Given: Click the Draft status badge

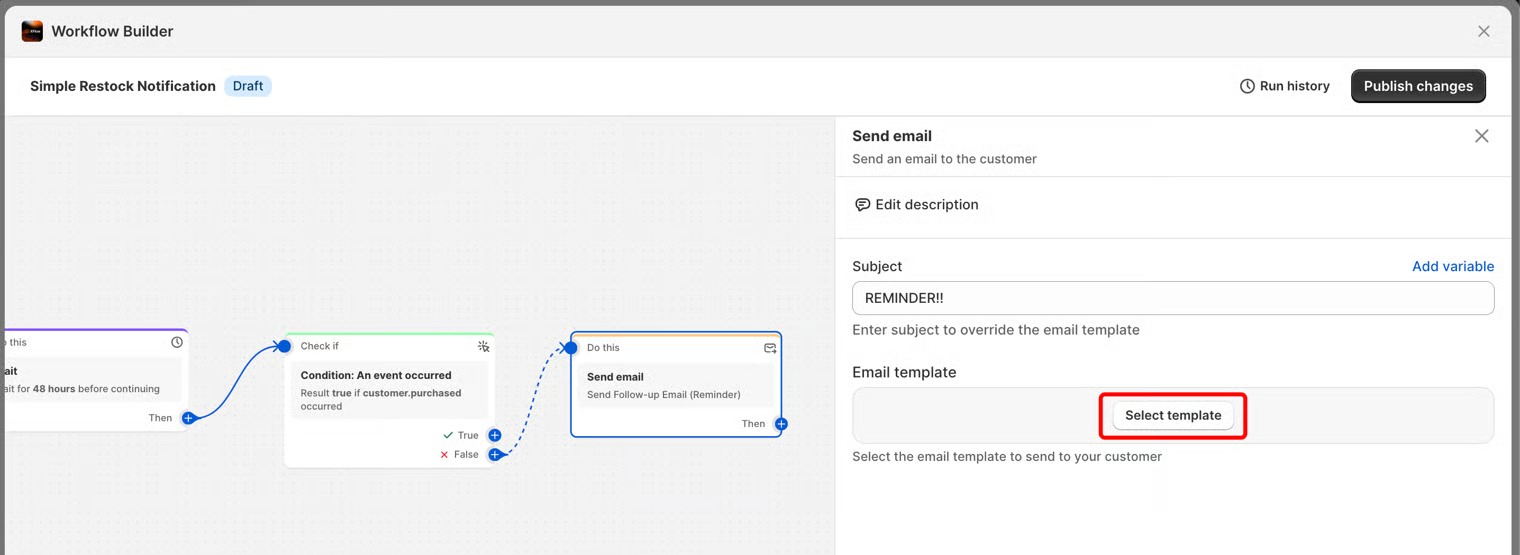Looking at the screenshot, I should pos(248,86).
